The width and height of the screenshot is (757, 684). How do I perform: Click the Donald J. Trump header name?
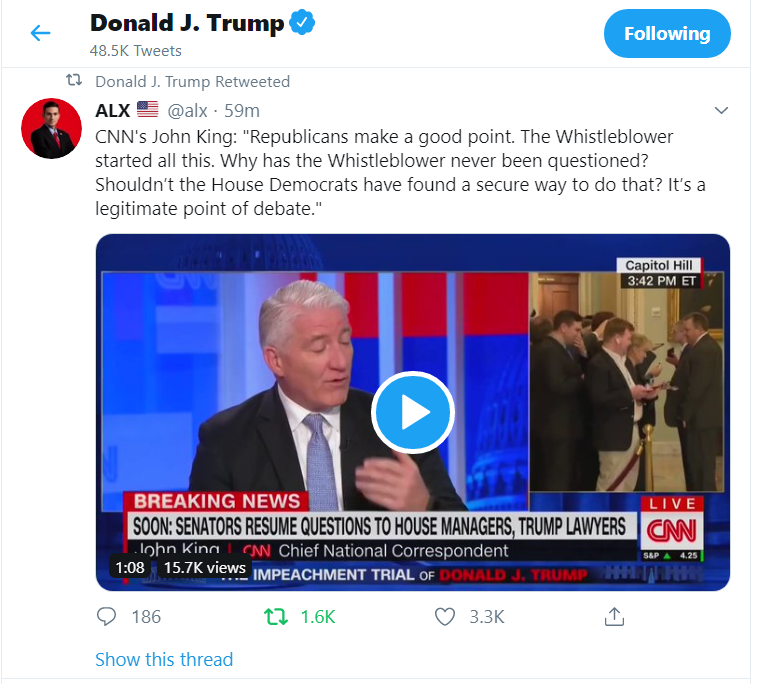(187, 23)
